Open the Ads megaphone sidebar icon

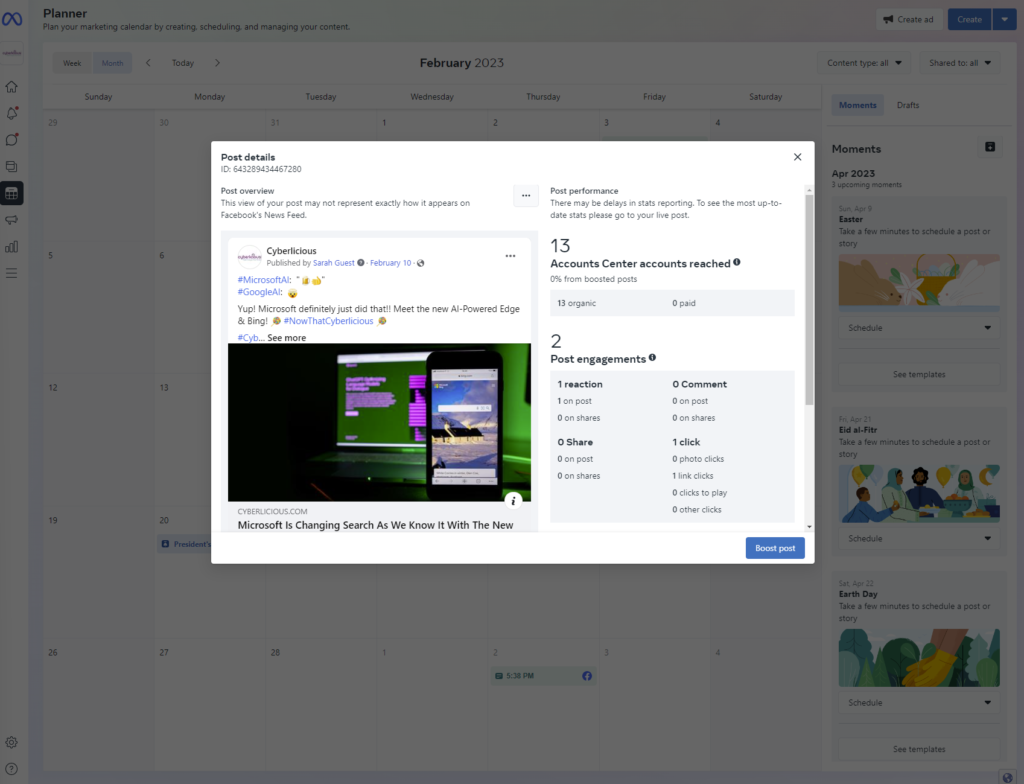(12, 220)
